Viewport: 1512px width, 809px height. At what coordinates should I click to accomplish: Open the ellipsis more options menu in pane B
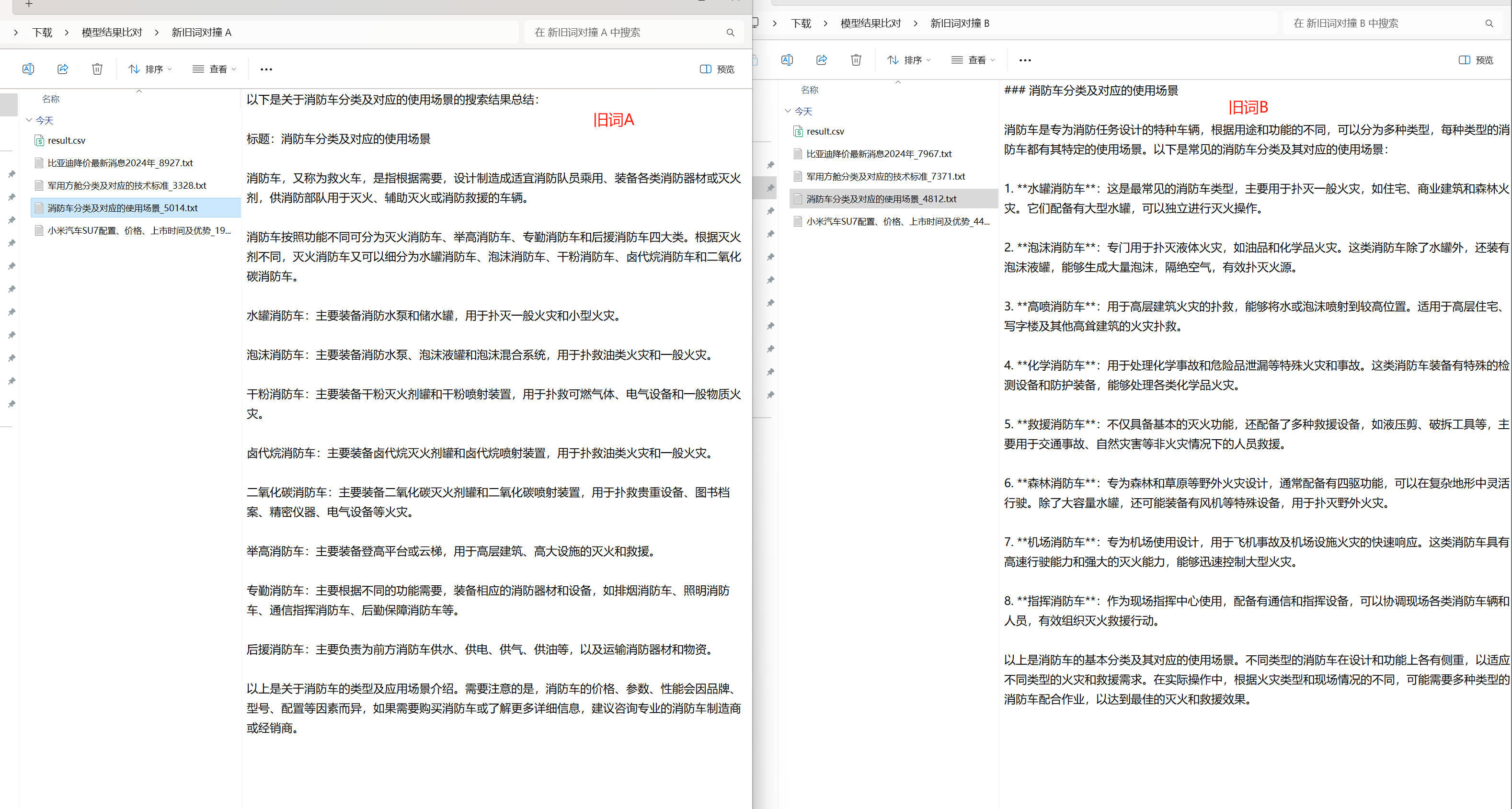[1025, 60]
